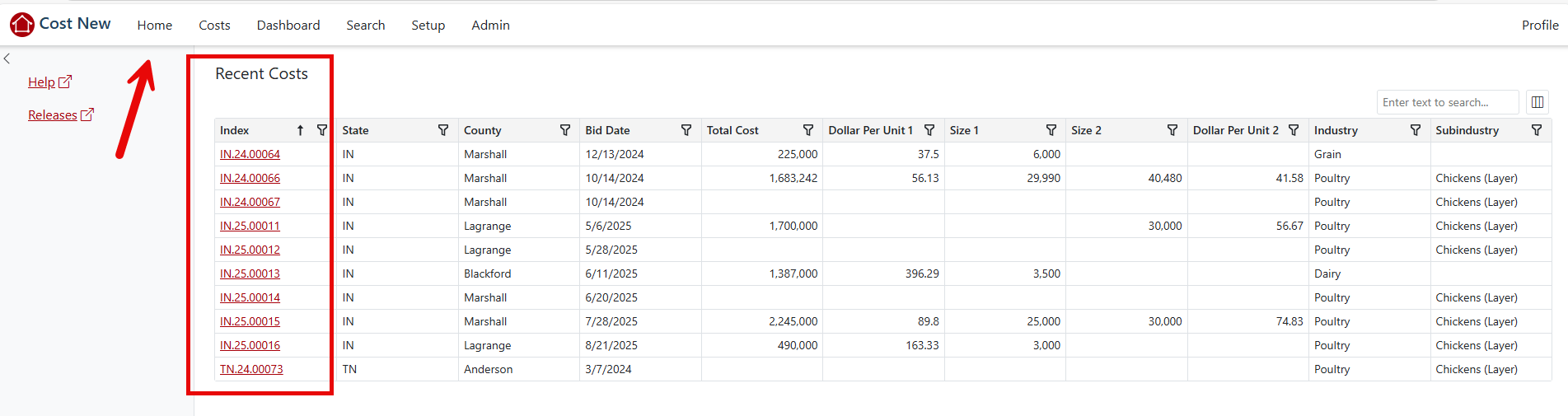1568x416 pixels.
Task: Open cost record TN.24.00073
Action: [x=251, y=369]
